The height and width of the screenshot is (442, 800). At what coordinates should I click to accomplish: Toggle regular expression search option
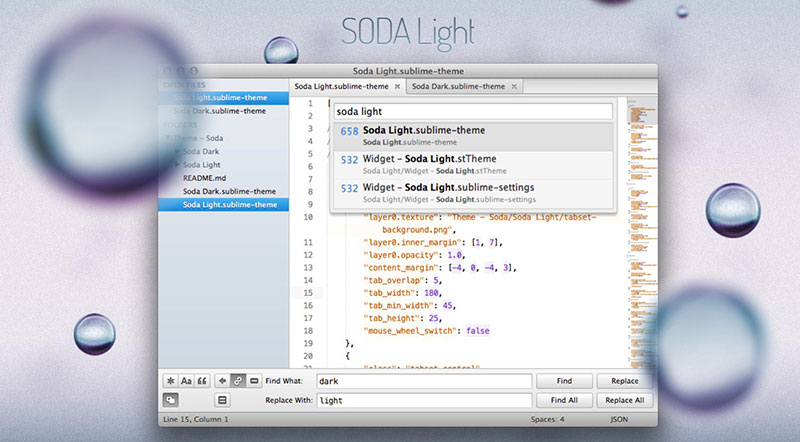[170, 381]
